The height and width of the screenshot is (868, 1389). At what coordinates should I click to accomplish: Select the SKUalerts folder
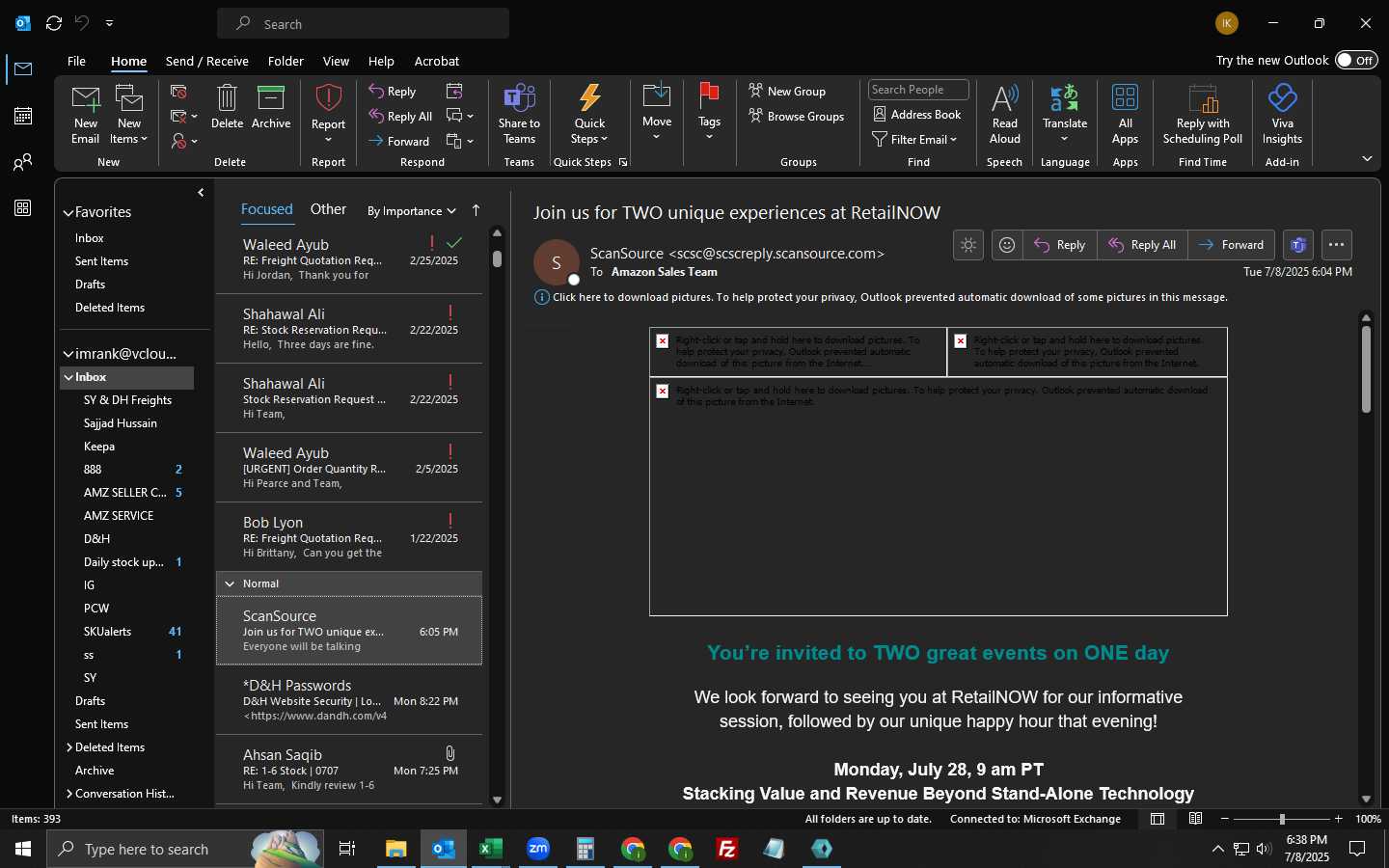click(107, 632)
